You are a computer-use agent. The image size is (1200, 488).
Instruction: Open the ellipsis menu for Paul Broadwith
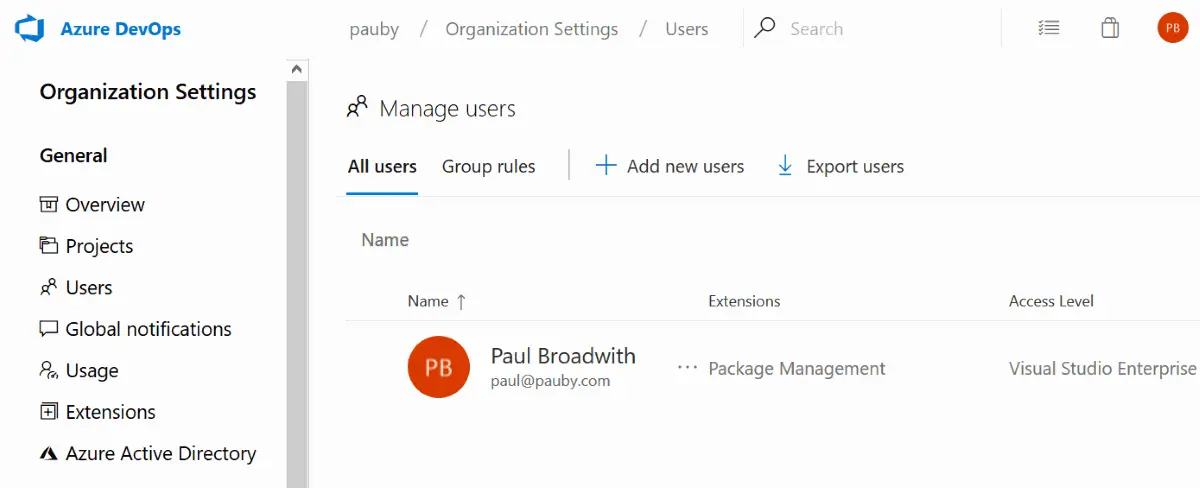tap(687, 368)
